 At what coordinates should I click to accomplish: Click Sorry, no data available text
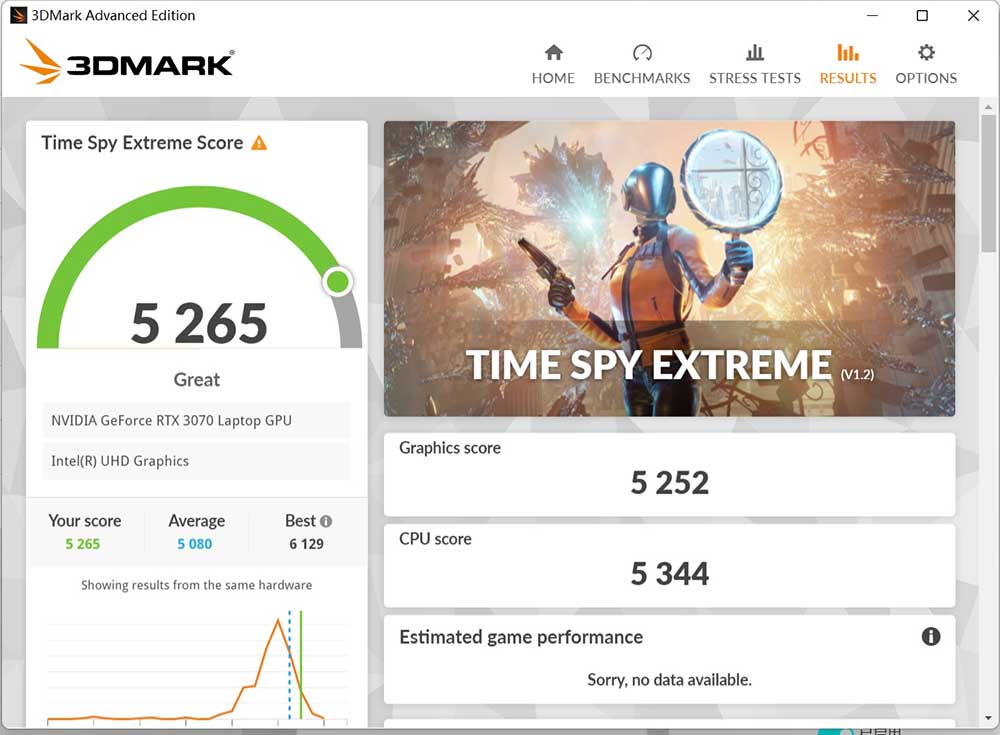tap(670, 679)
